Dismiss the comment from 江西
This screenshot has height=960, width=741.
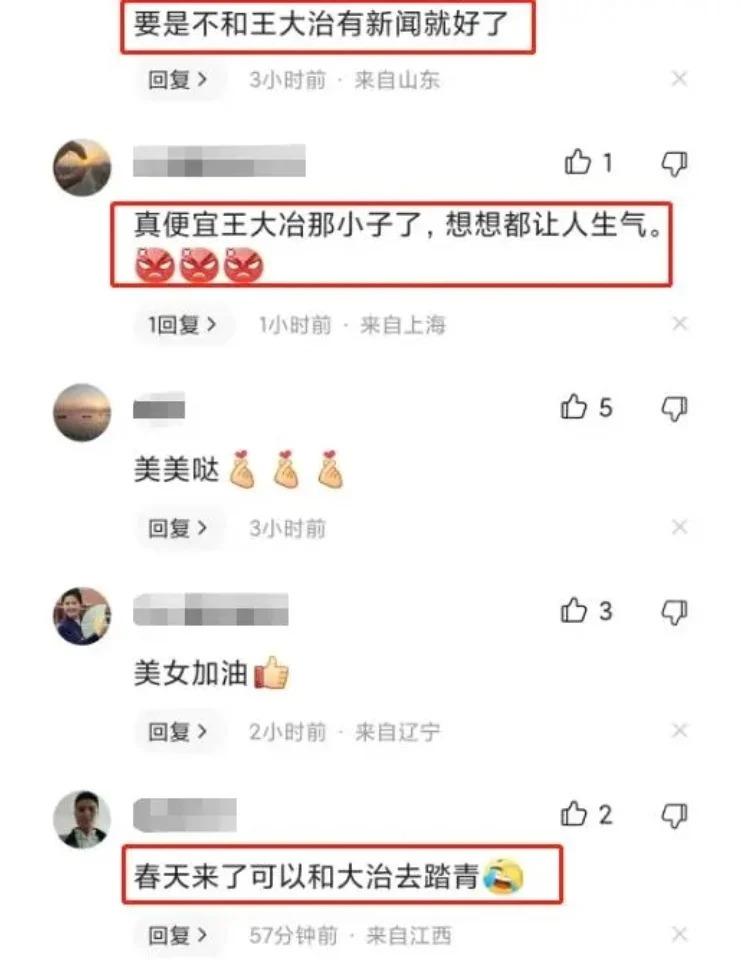(679, 934)
